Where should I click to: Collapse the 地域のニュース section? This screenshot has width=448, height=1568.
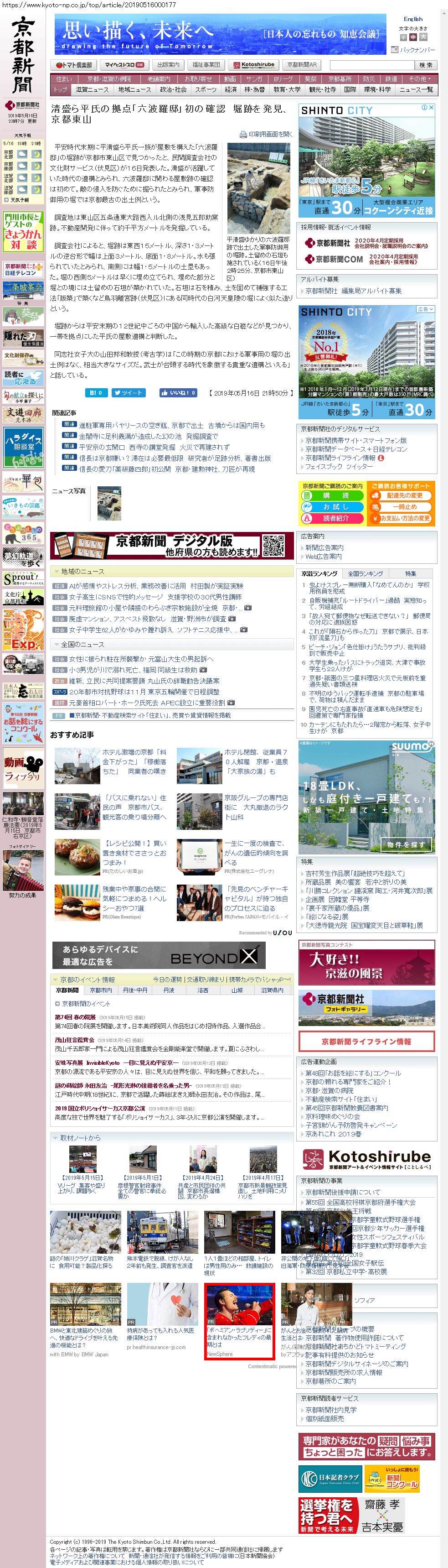(57, 572)
